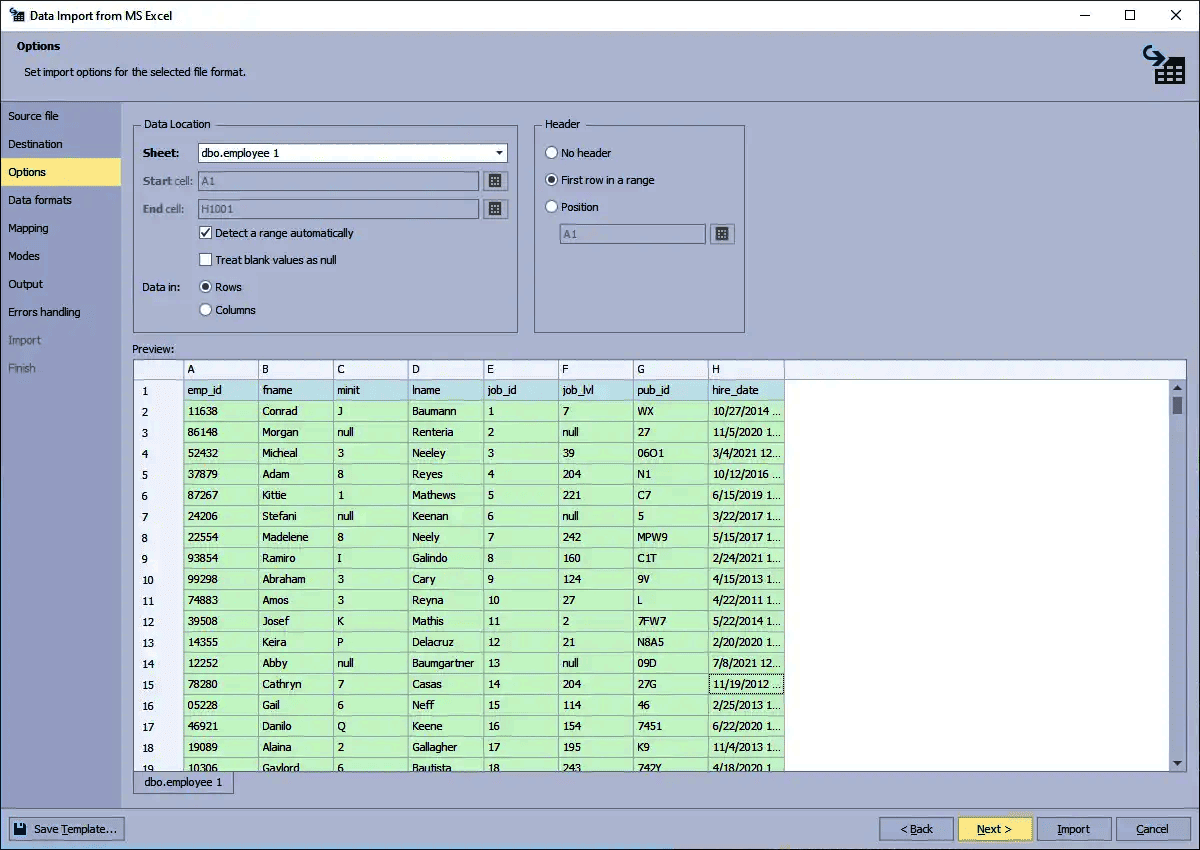Click Import to start the import

tap(1073, 828)
